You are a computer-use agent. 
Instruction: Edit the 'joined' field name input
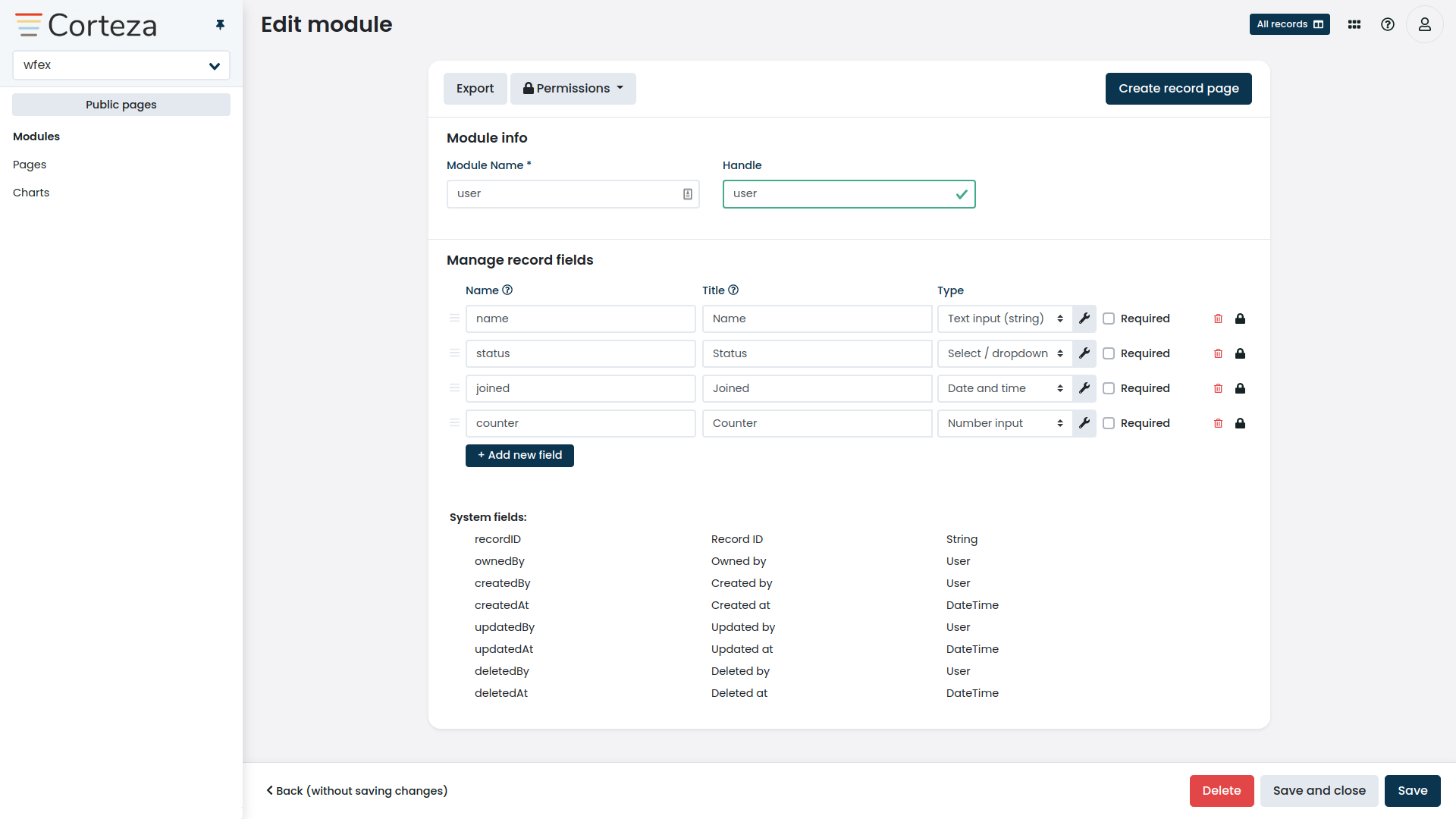pyautogui.click(x=581, y=388)
